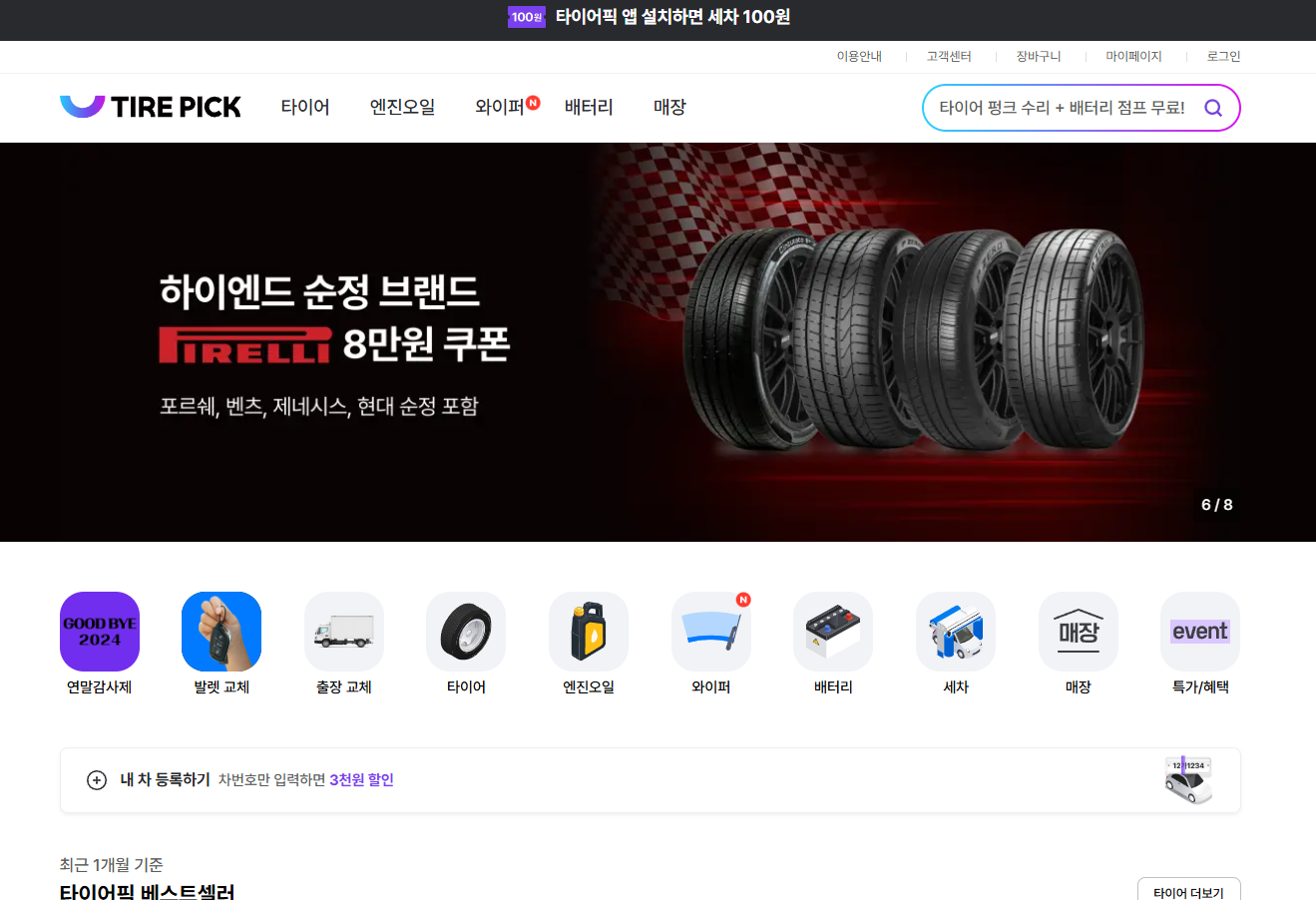Viewport: 1316px width, 900px height.
Task: Click the Pirelli 8만원 쿠폰 banner
Action: point(658,342)
